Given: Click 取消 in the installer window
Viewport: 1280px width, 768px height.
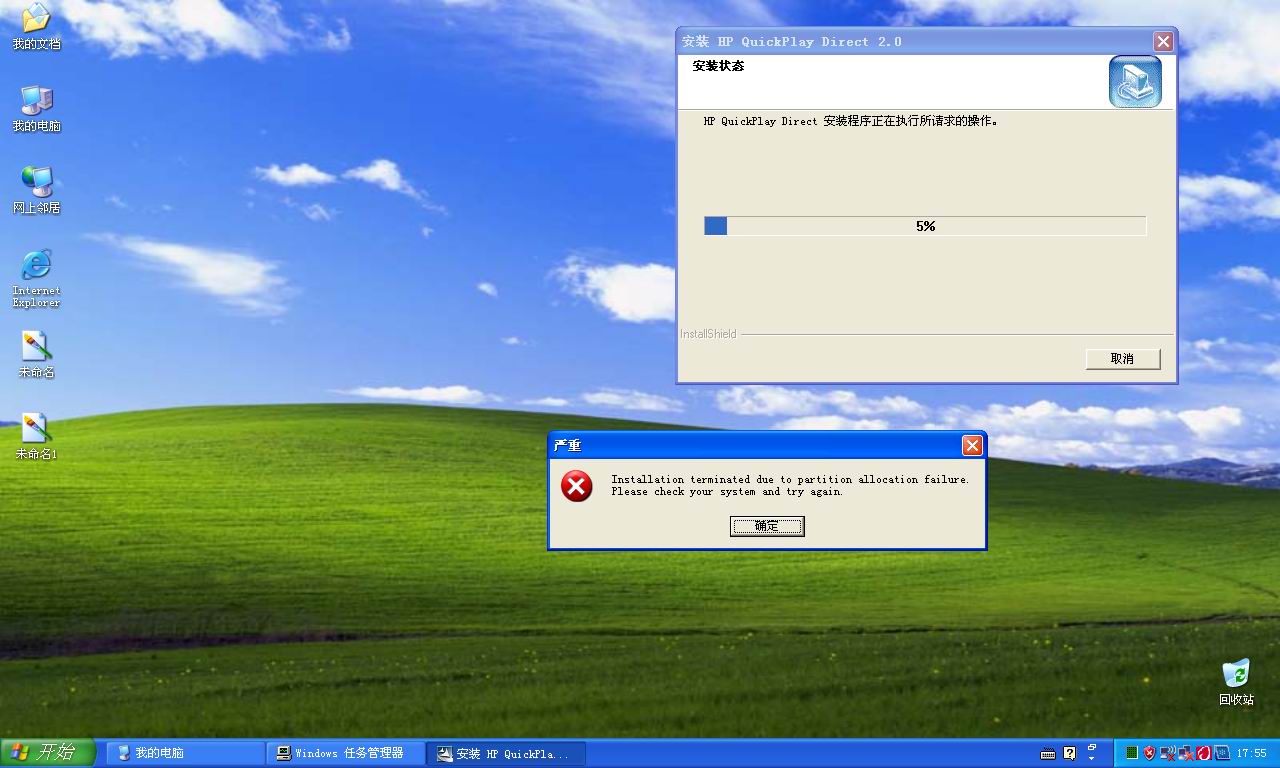Looking at the screenshot, I should tap(1123, 358).
